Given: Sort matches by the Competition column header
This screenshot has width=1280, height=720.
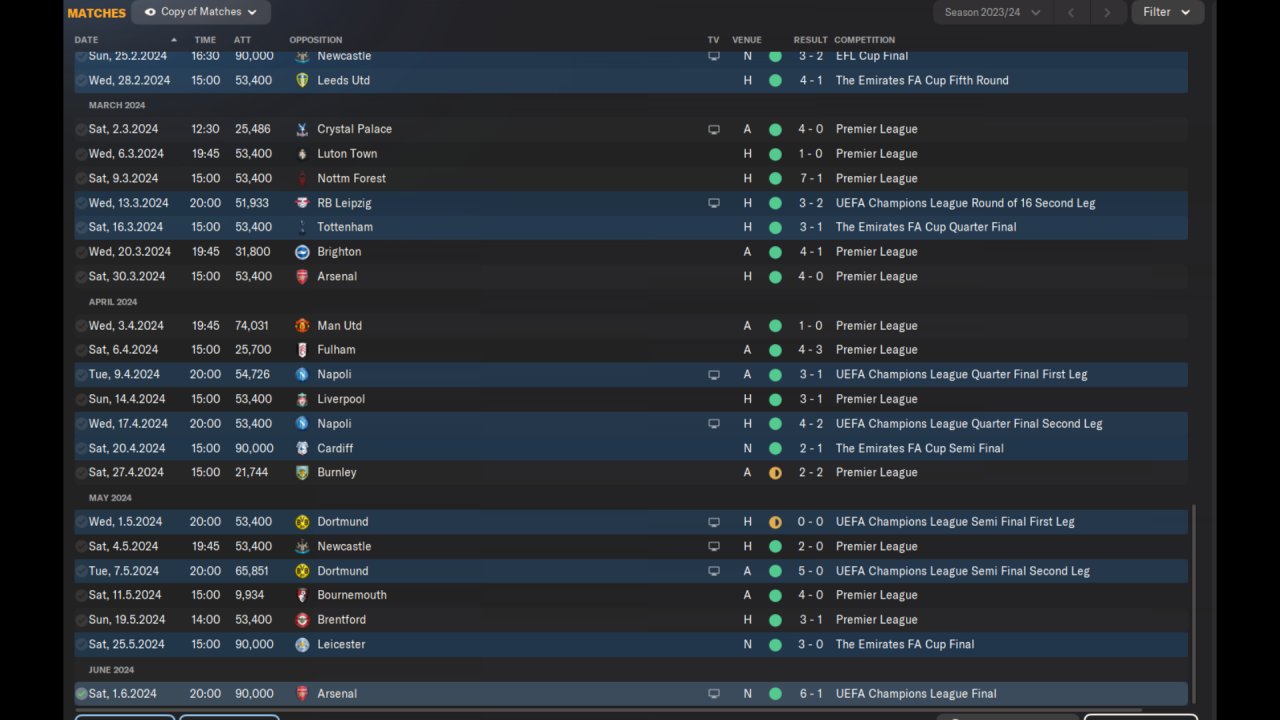Looking at the screenshot, I should tap(864, 40).
